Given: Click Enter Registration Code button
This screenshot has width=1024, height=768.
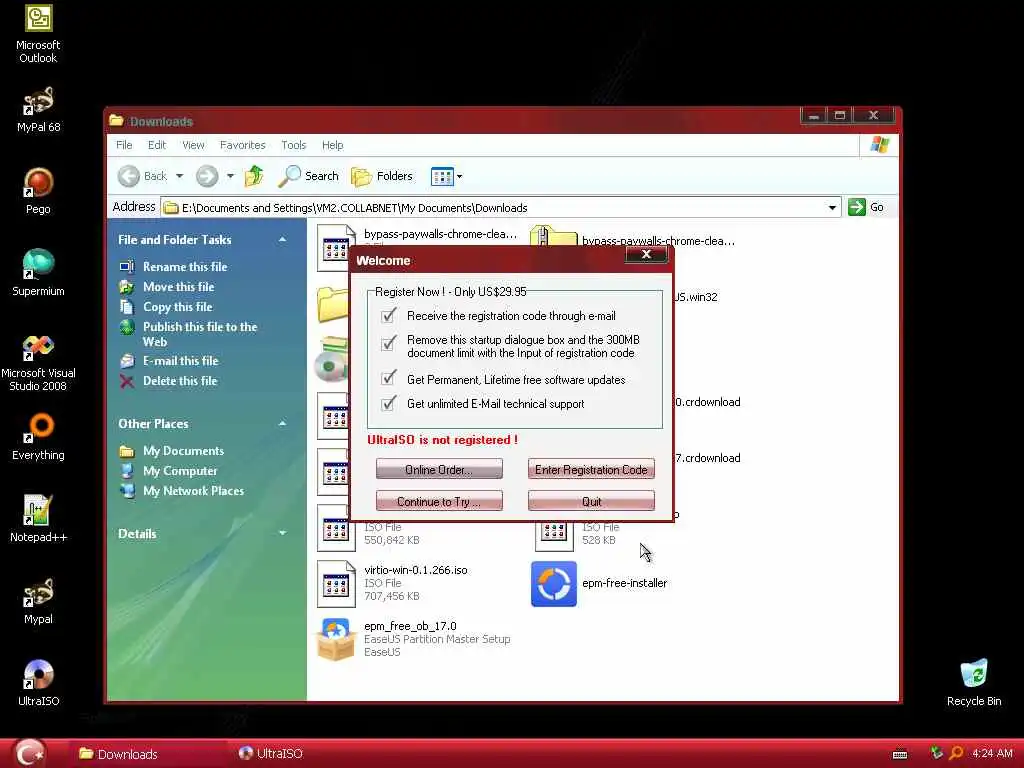Looking at the screenshot, I should (x=591, y=470).
